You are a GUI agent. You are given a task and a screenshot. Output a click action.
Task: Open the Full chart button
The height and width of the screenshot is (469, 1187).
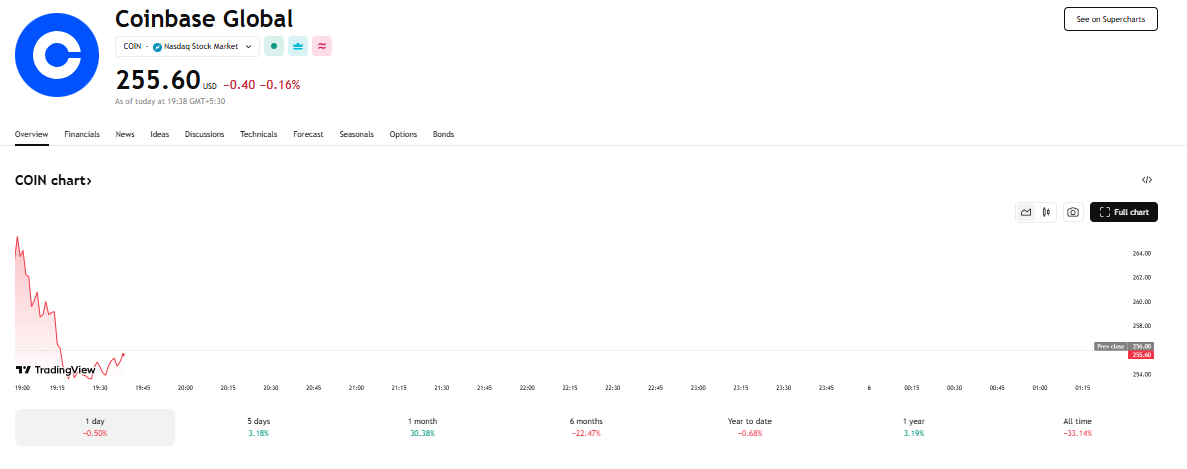[x=1123, y=212]
